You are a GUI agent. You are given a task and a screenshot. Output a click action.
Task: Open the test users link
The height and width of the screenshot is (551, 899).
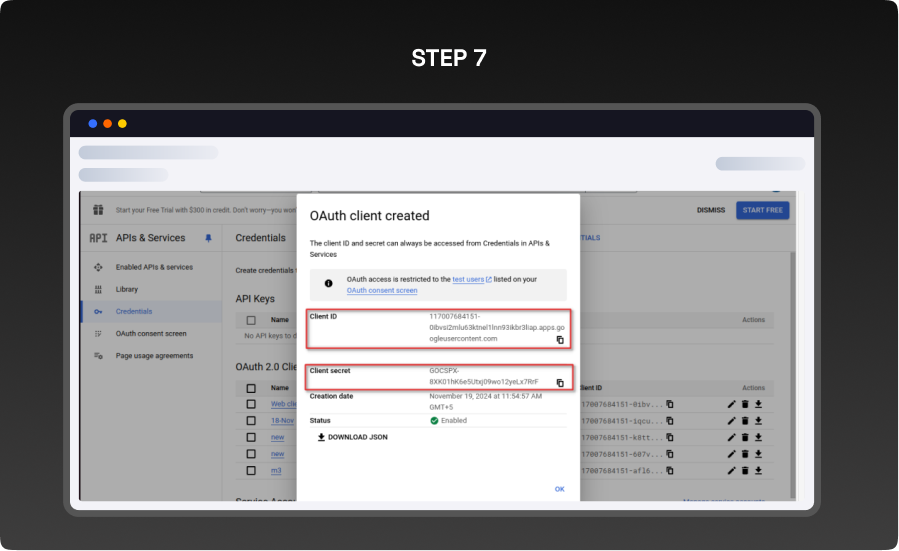(469, 279)
